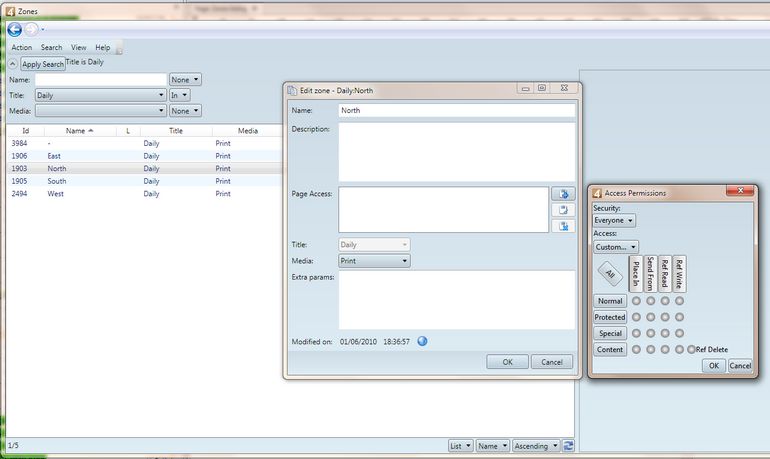Open the Title operator In dropdown

tap(179, 95)
